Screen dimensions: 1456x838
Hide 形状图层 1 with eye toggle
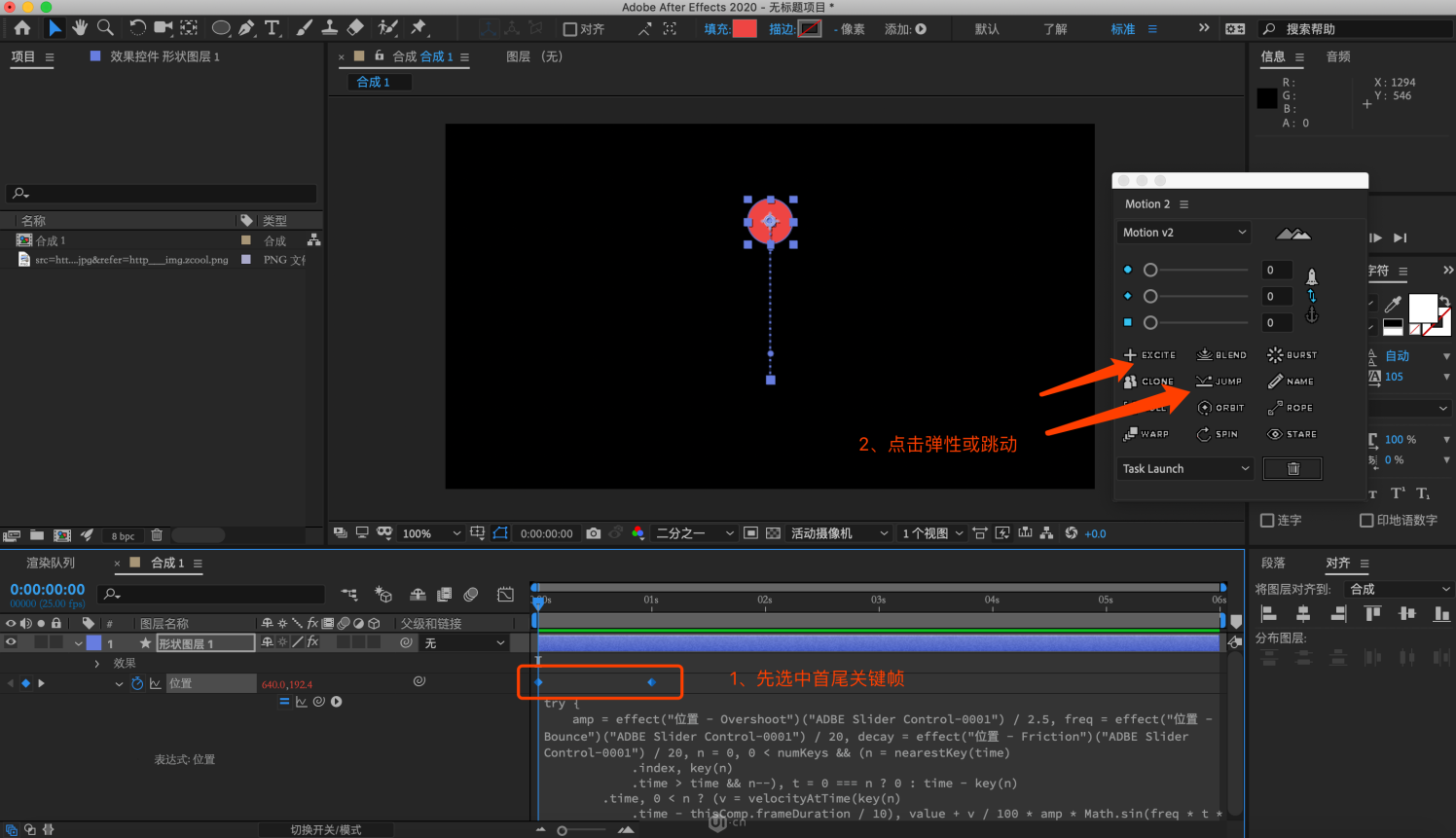11,642
